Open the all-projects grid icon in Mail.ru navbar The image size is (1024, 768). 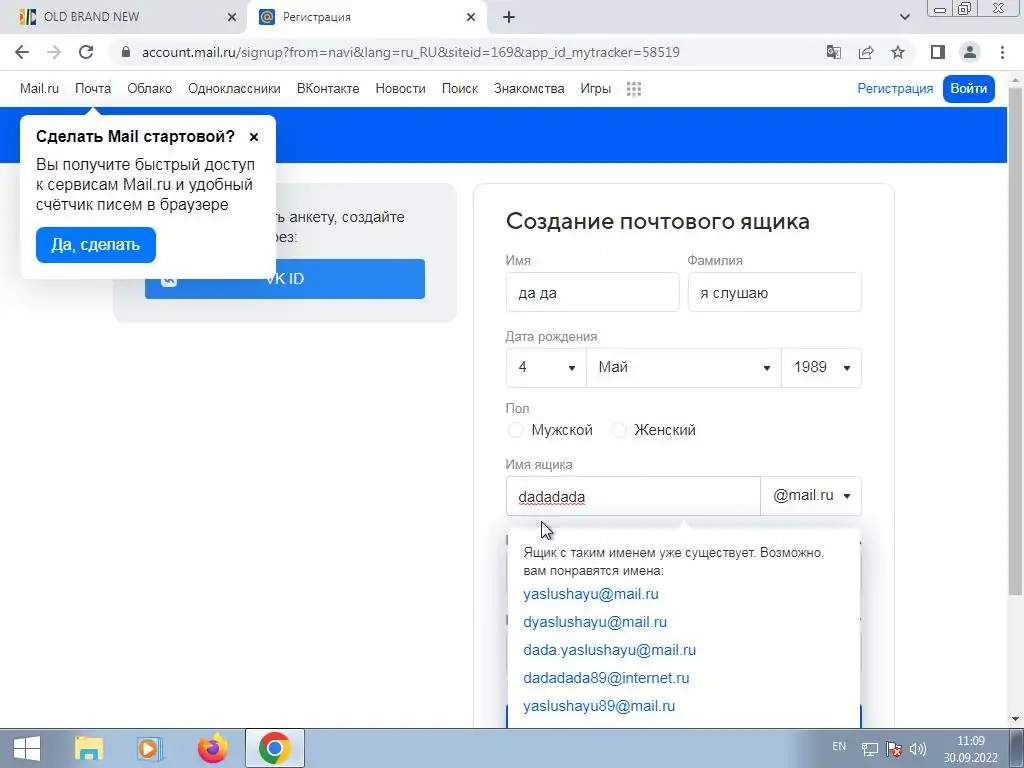[x=633, y=89]
